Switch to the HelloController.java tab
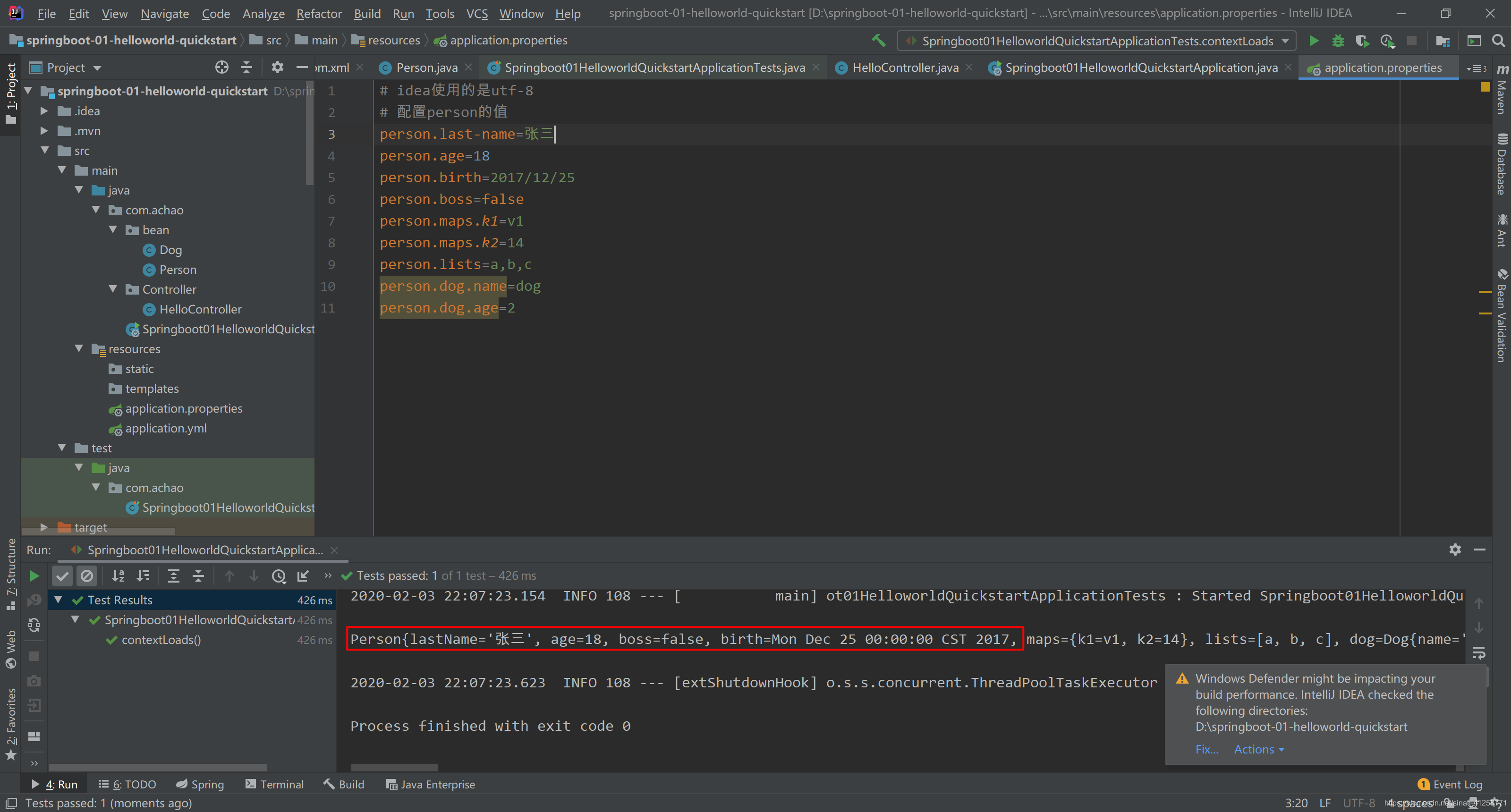The width and height of the screenshot is (1511, 812). point(905,68)
